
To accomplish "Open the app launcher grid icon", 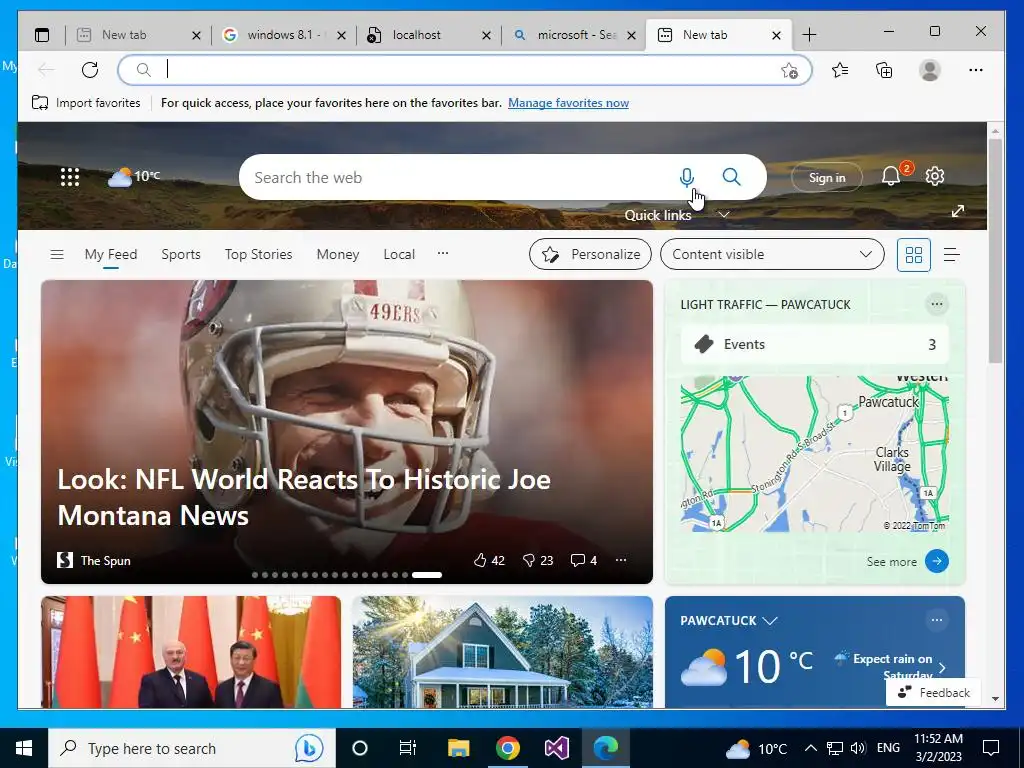I will pyautogui.click(x=70, y=177).
